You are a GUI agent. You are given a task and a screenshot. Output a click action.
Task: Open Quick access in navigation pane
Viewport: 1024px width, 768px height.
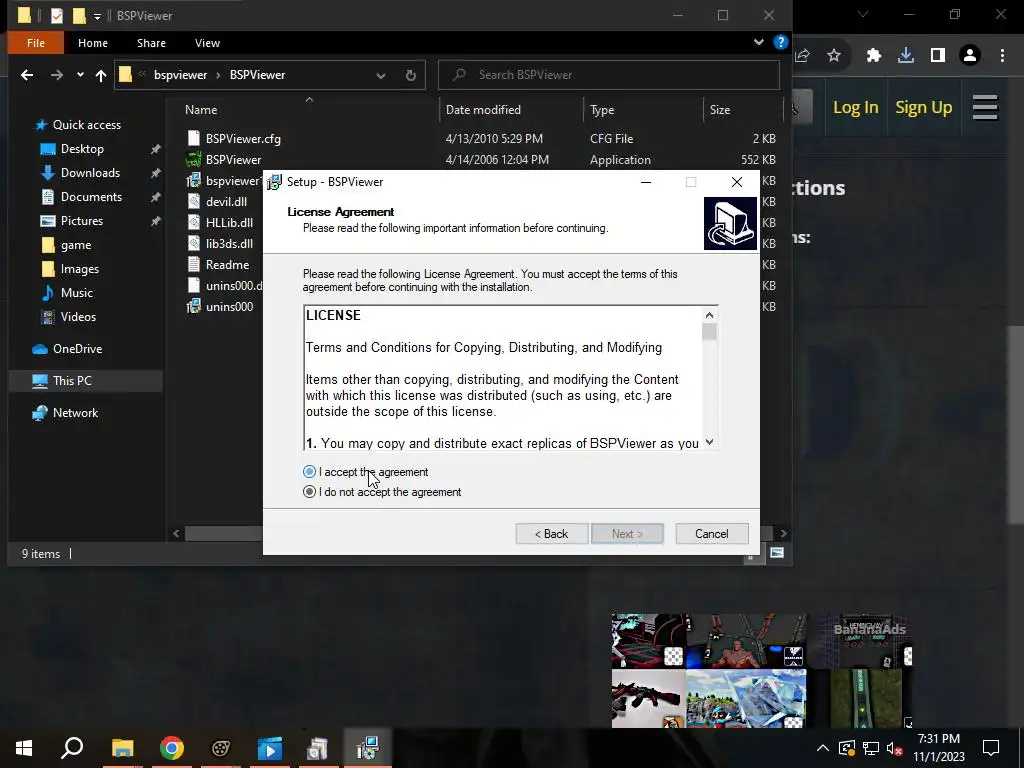86,125
